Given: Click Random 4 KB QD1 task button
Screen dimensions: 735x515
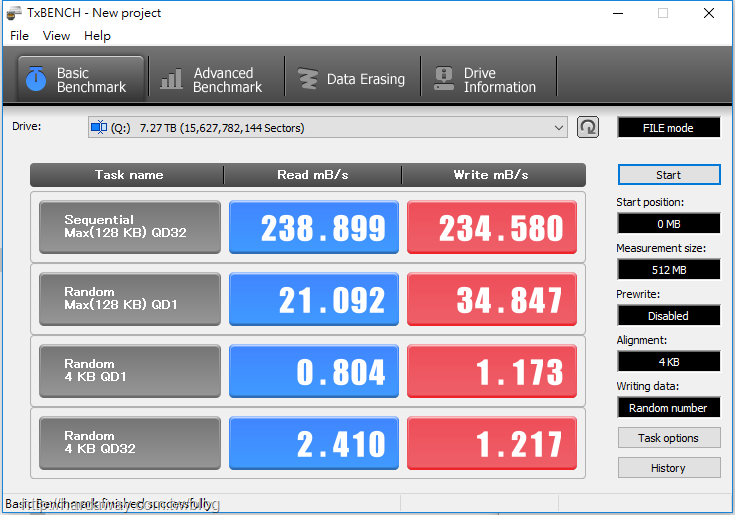Looking at the screenshot, I should [x=130, y=371].
